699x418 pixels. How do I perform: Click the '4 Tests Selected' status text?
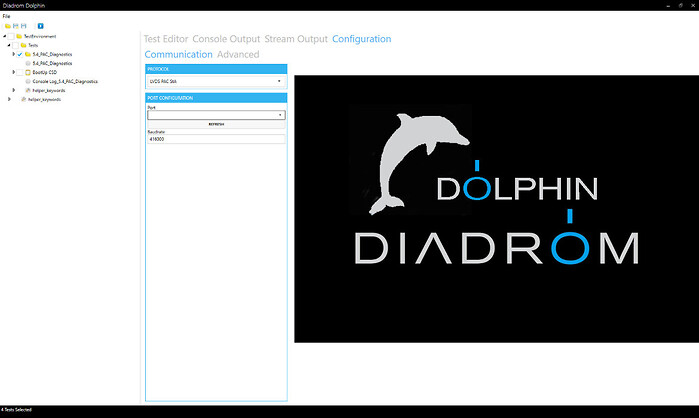coord(16,410)
